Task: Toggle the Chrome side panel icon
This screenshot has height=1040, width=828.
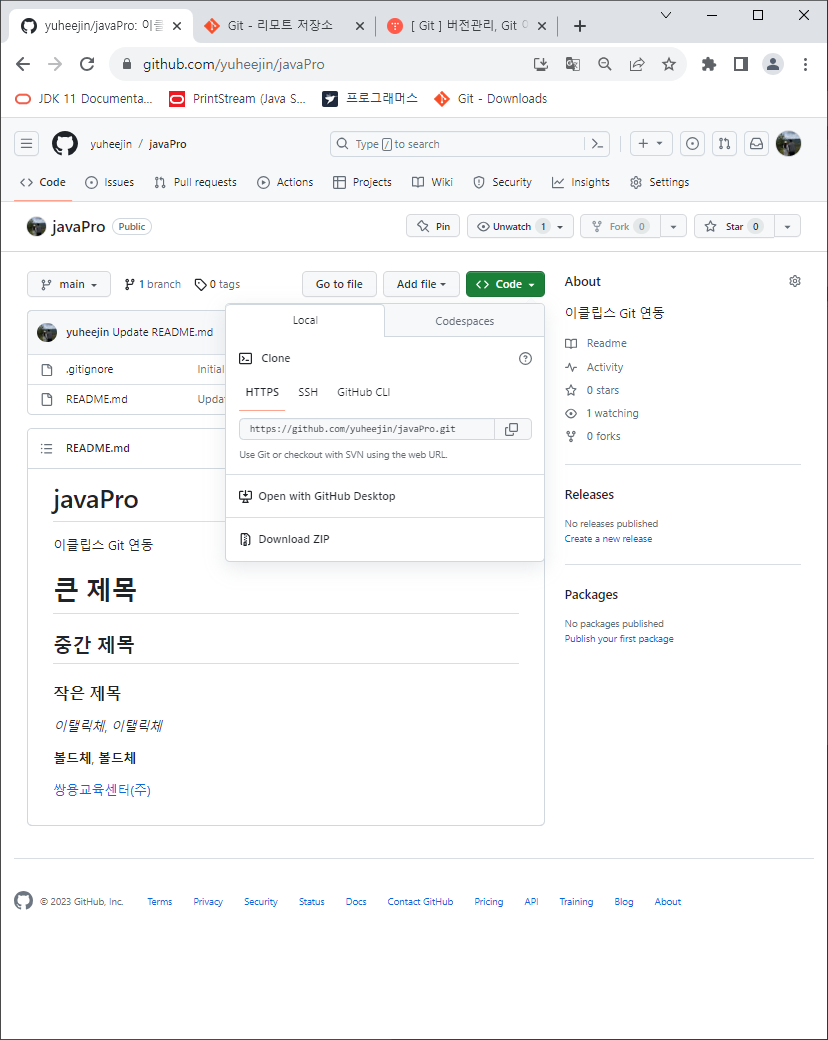Action: [x=741, y=64]
